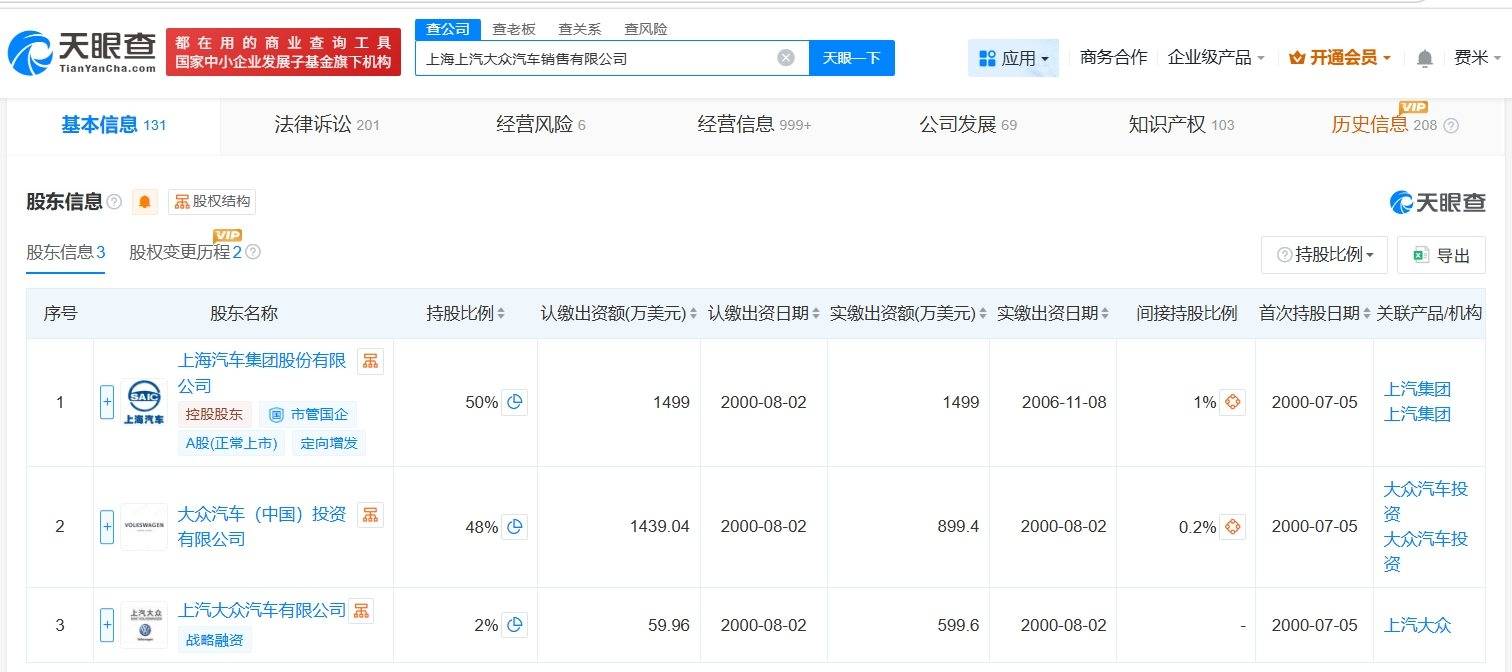Image resolution: width=1512 pixels, height=672 pixels.
Task: Click help icon next to 股东信息 heading
Action: (114, 202)
